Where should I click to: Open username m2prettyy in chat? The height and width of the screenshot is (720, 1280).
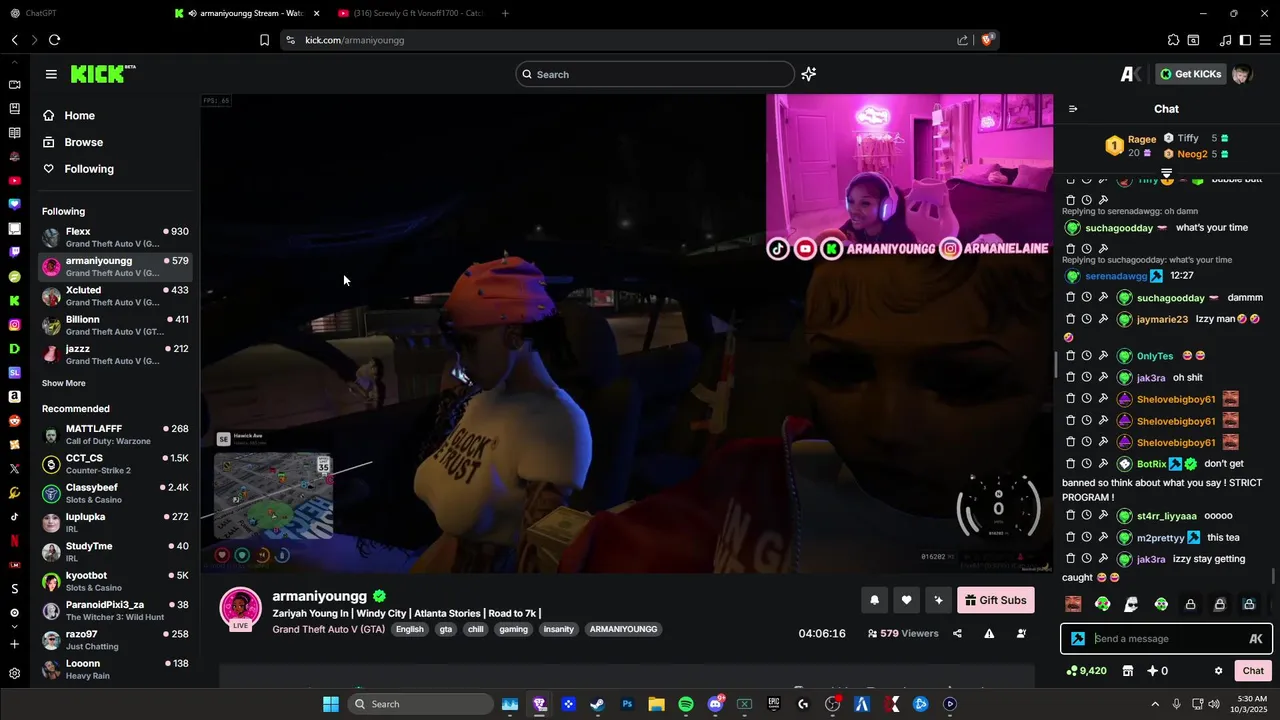pyautogui.click(x=1160, y=538)
